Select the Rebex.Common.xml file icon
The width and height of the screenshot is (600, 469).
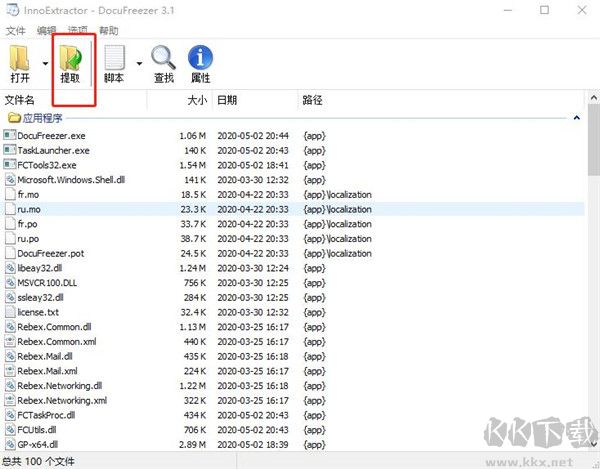(x=10, y=341)
